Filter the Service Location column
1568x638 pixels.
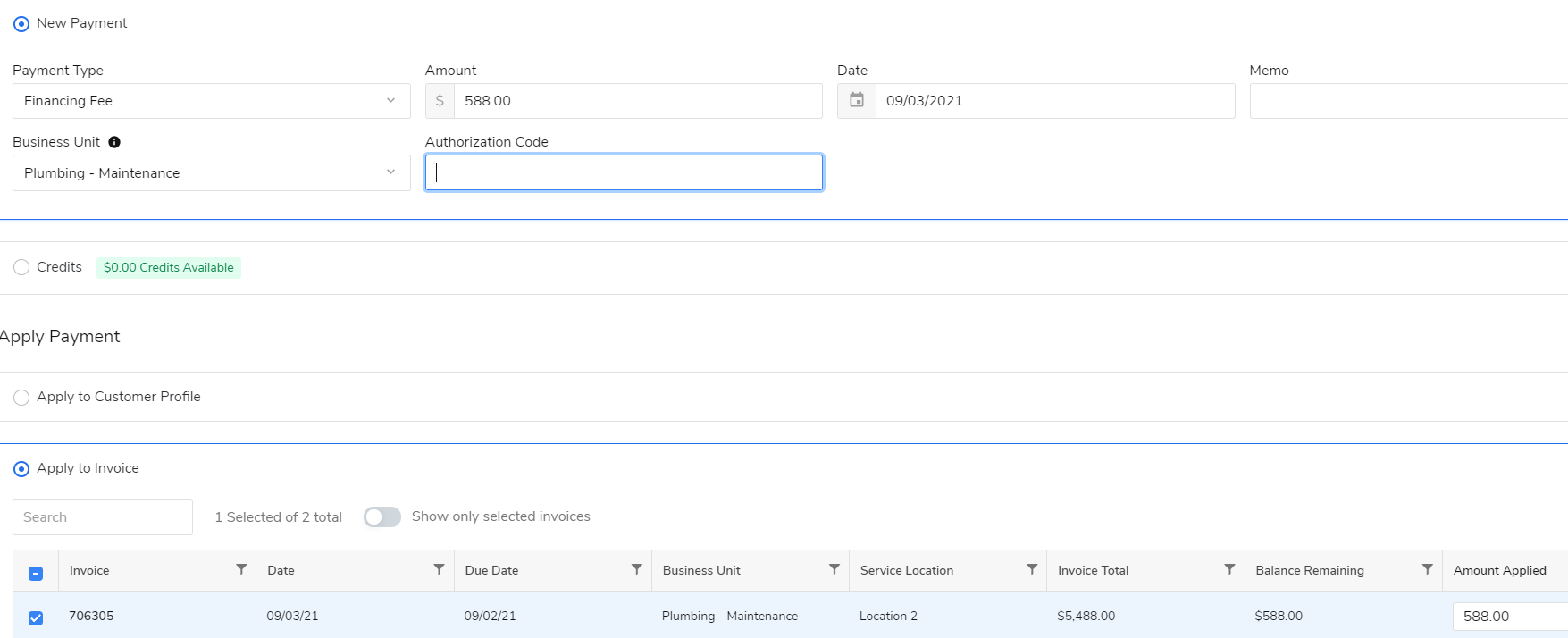coord(1032,569)
